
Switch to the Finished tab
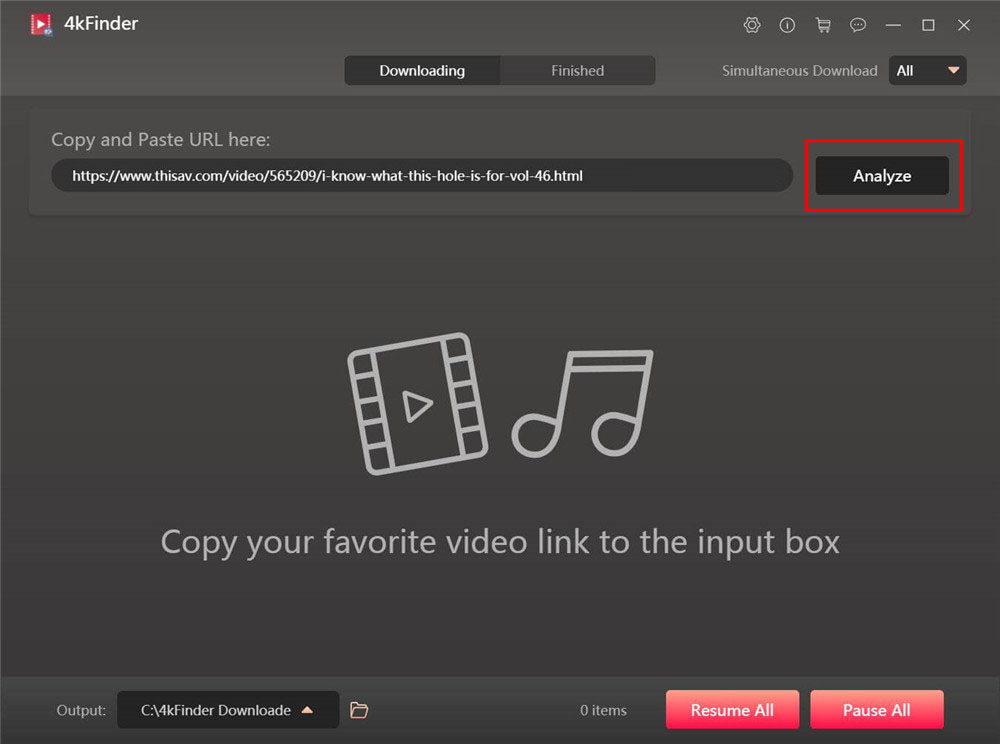coord(578,71)
